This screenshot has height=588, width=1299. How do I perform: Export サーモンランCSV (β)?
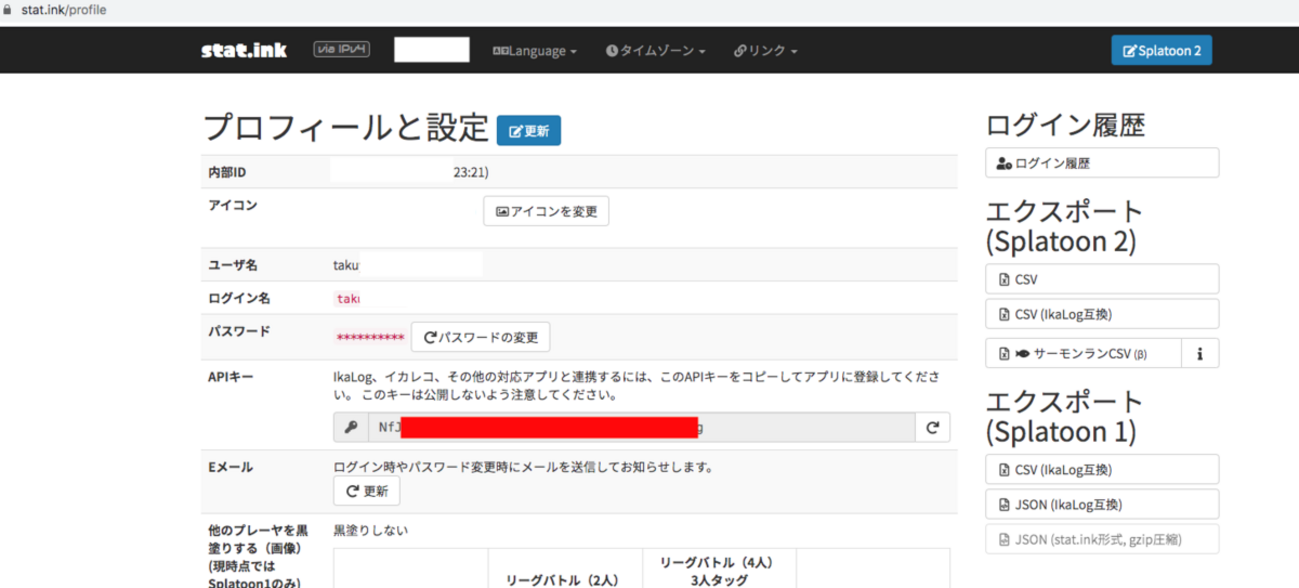pyautogui.click(x=1083, y=353)
